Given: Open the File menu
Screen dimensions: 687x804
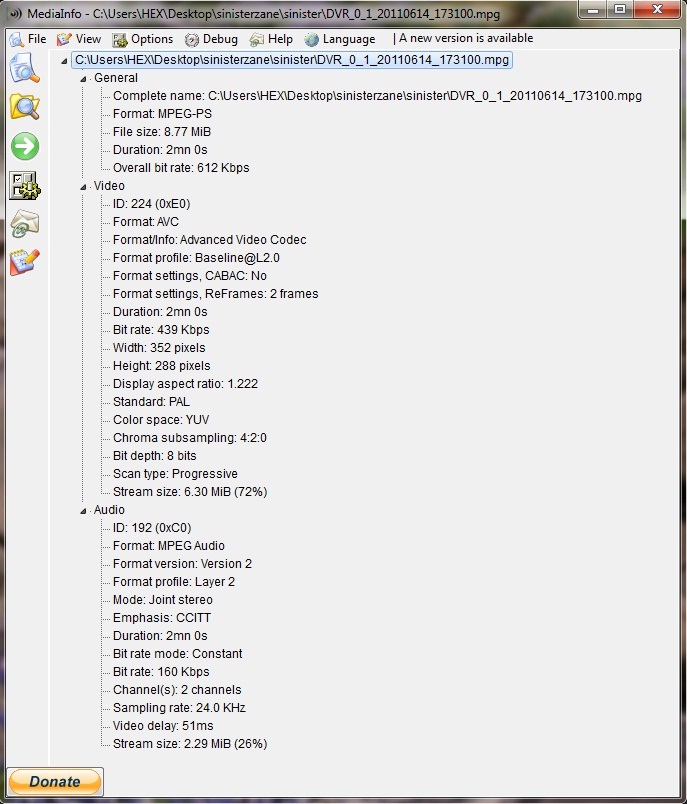Looking at the screenshot, I should (x=28, y=39).
